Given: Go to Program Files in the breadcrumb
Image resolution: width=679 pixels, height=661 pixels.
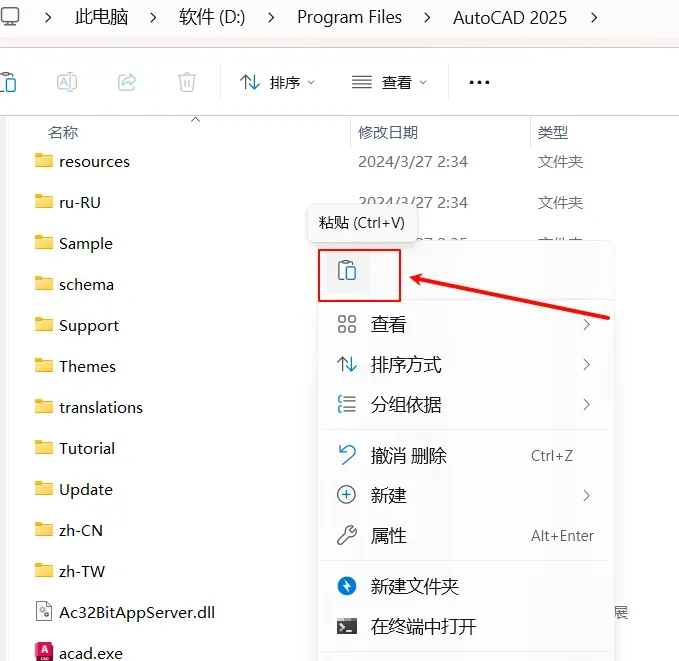Looking at the screenshot, I should [349, 17].
